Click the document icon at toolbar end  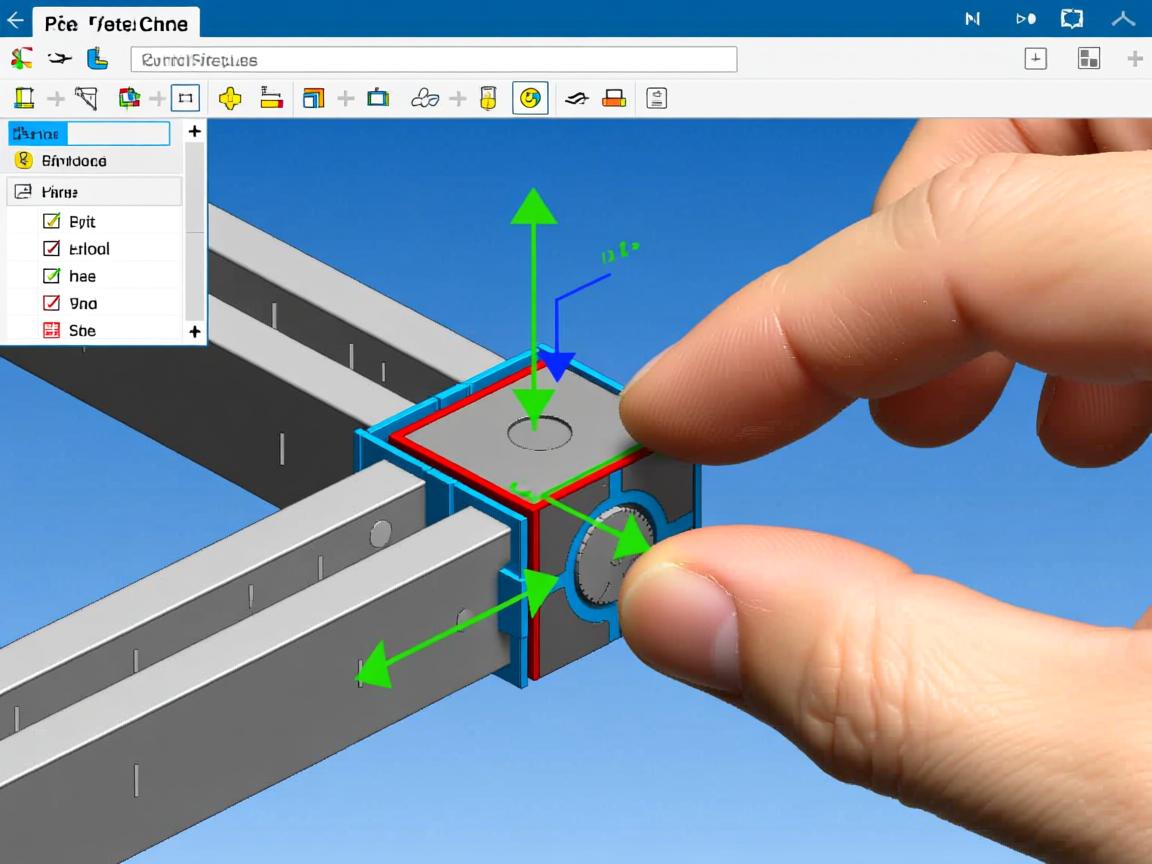[656, 98]
